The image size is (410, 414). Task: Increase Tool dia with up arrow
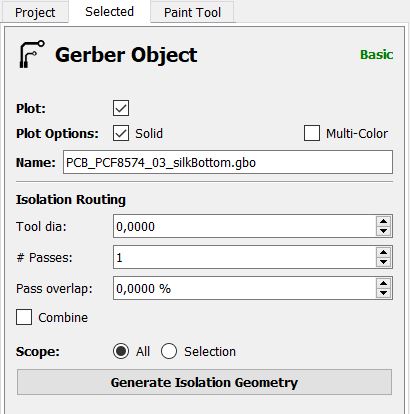click(383, 221)
